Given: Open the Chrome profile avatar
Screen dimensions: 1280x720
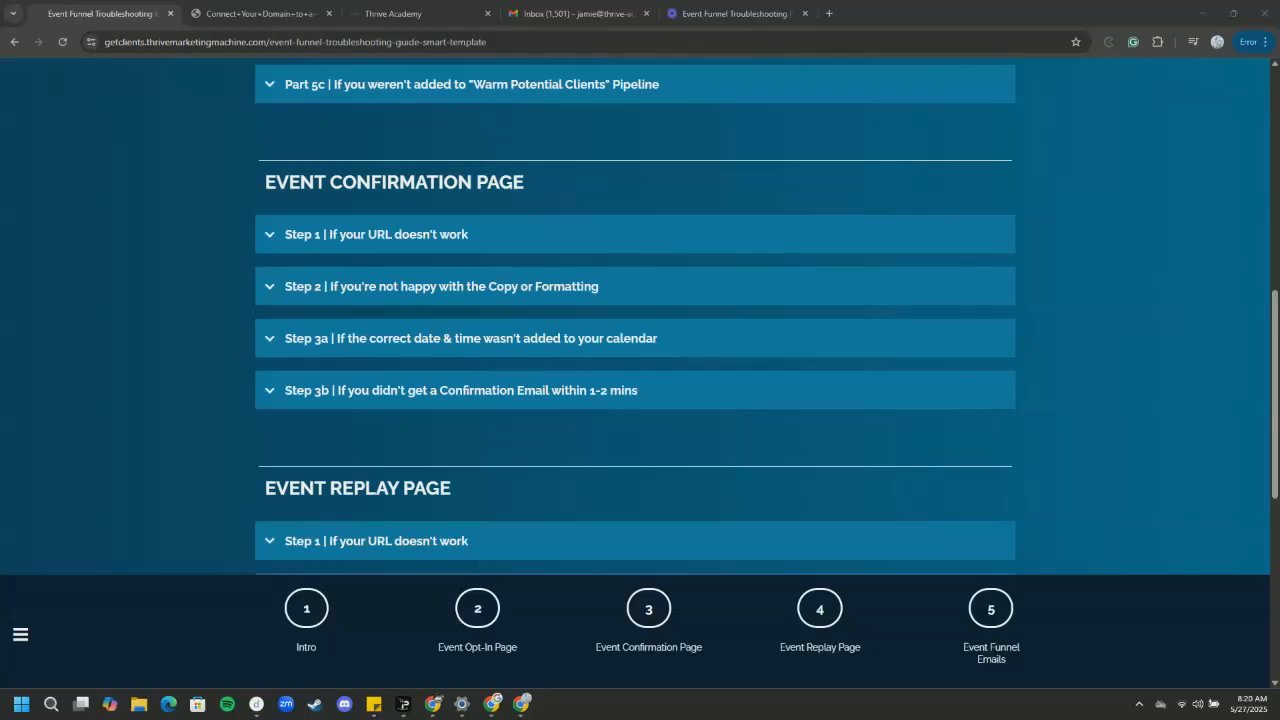Looking at the screenshot, I should click(1217, 42).
